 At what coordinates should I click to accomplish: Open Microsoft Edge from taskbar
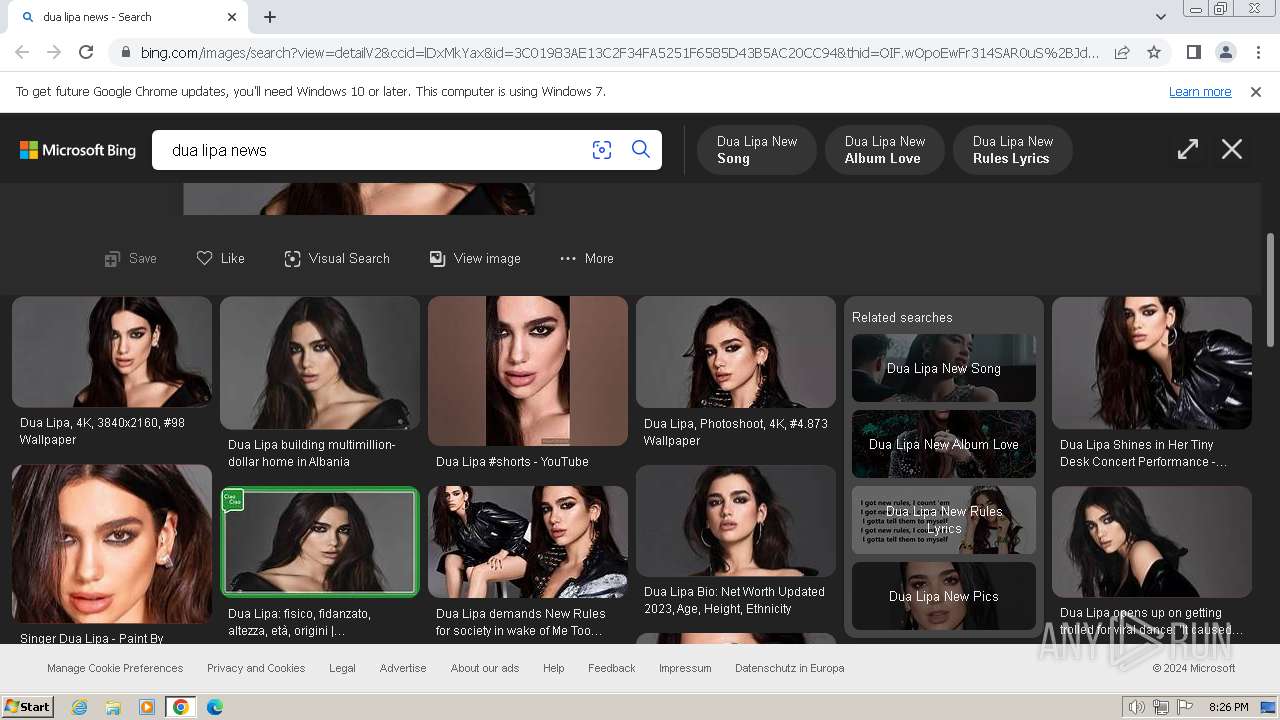pyautogui.click(x=214, y=707)
